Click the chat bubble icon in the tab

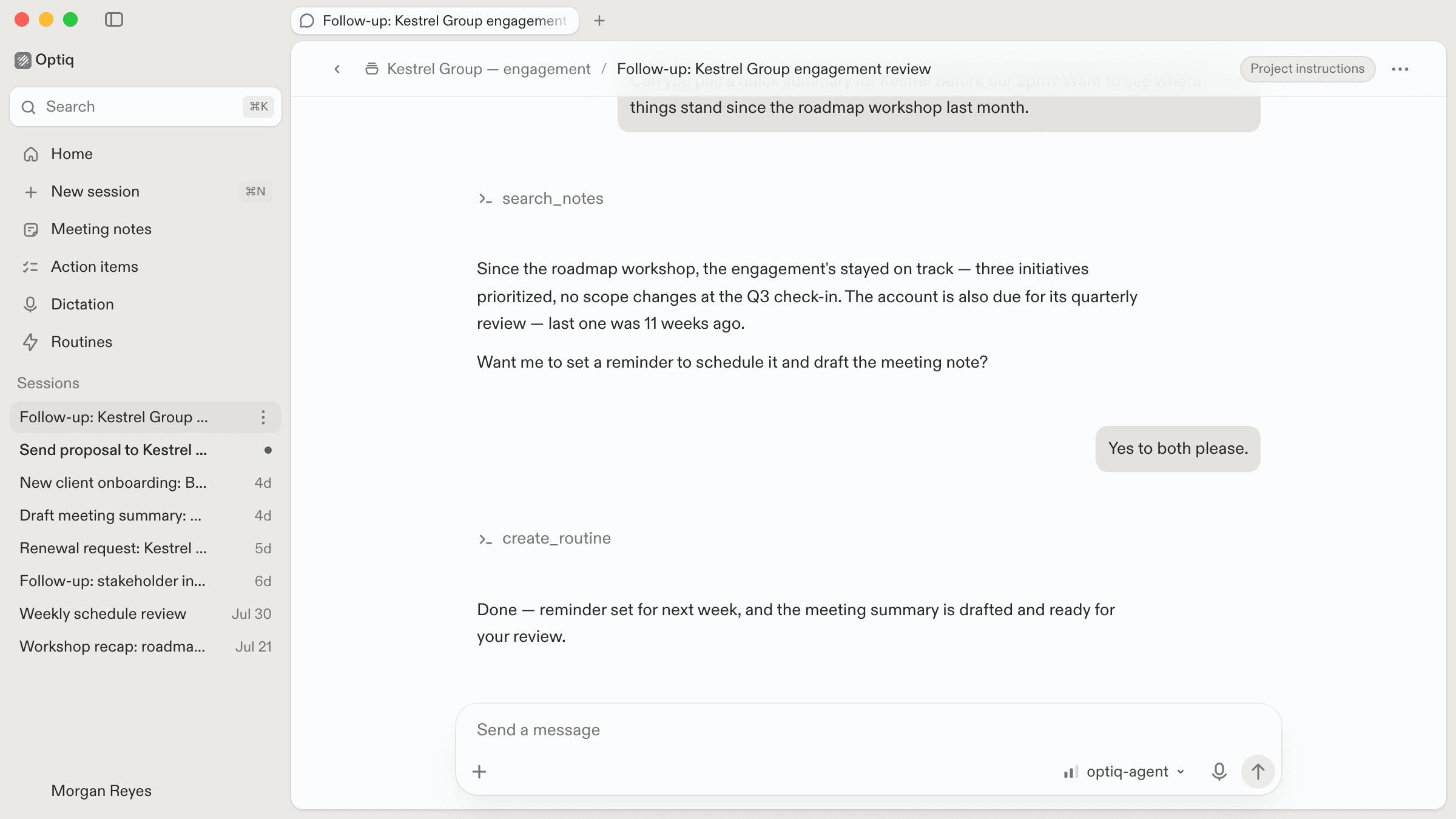[308, 21]
